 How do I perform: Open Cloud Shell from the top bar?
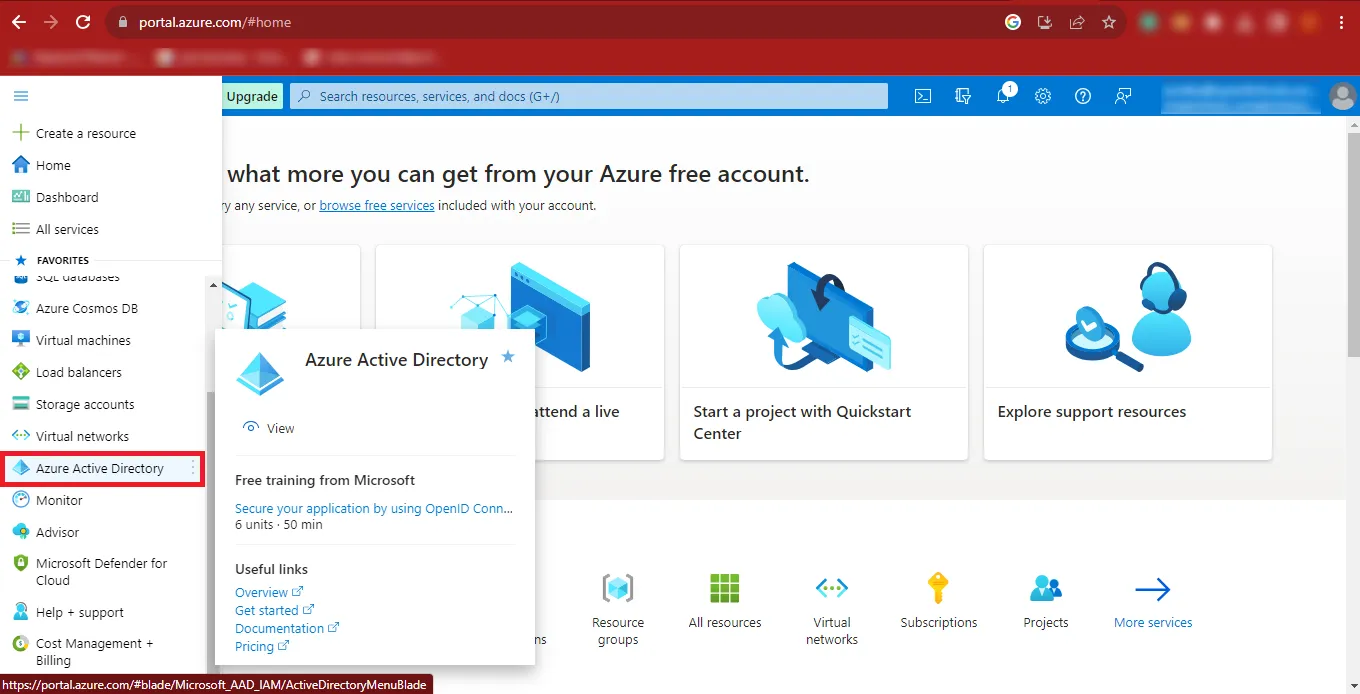click(923, 96)
